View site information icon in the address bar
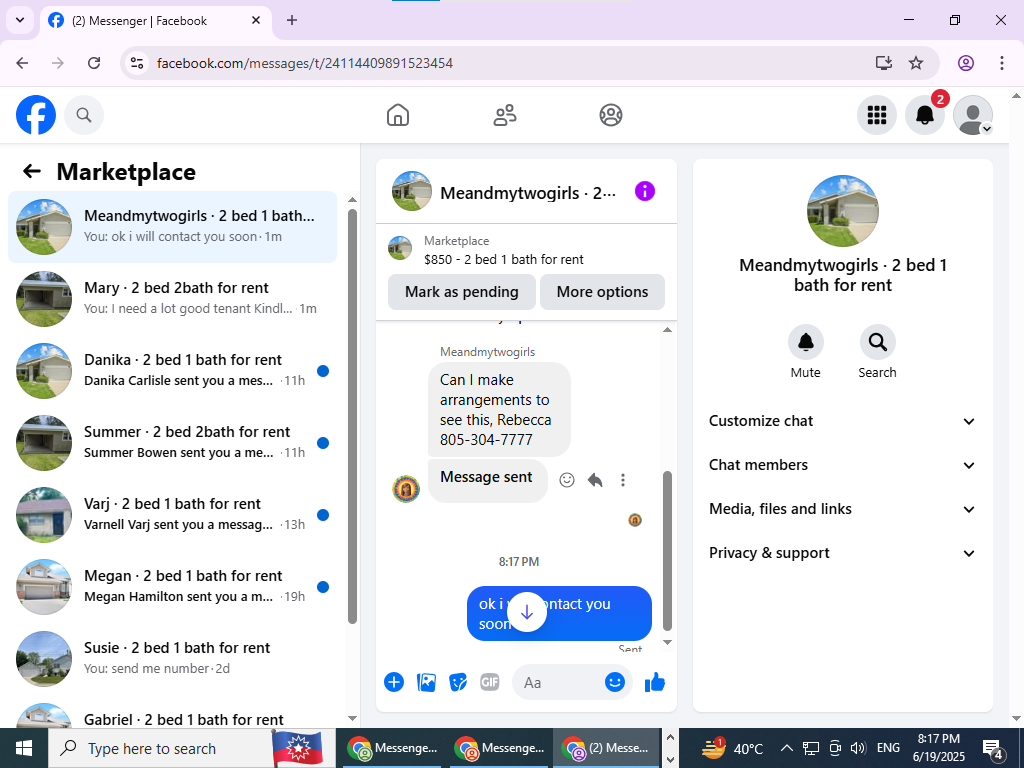The width and height of the screenshot is (1024, 768). tap(136, 63)
